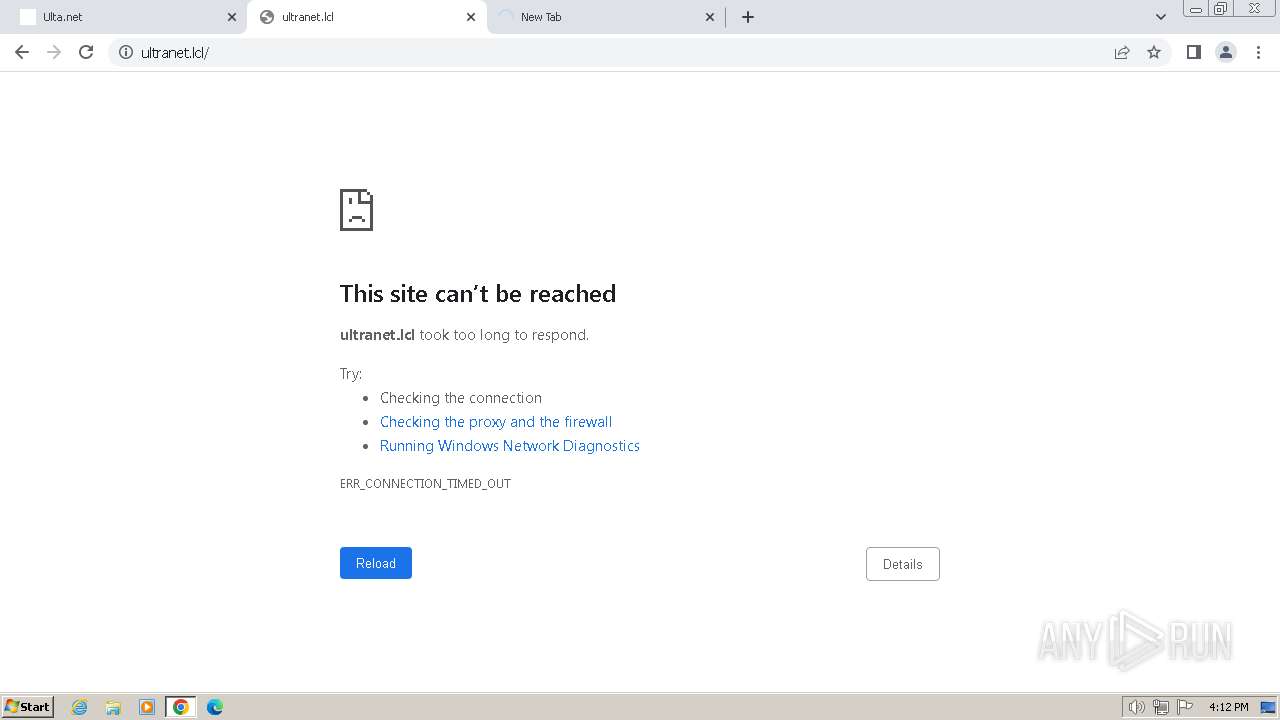Reload page using toolbar refresh icon
Screen dimensions: 1280x720
[x=86, y=52]
